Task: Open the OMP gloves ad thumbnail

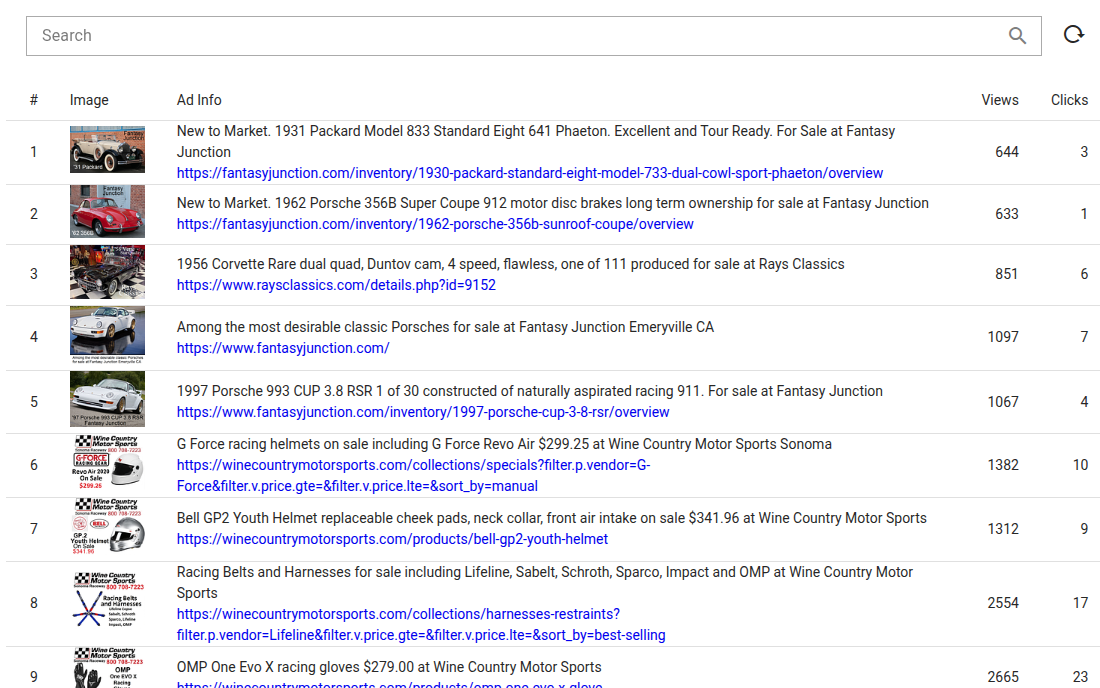Action: click(107, 668)
